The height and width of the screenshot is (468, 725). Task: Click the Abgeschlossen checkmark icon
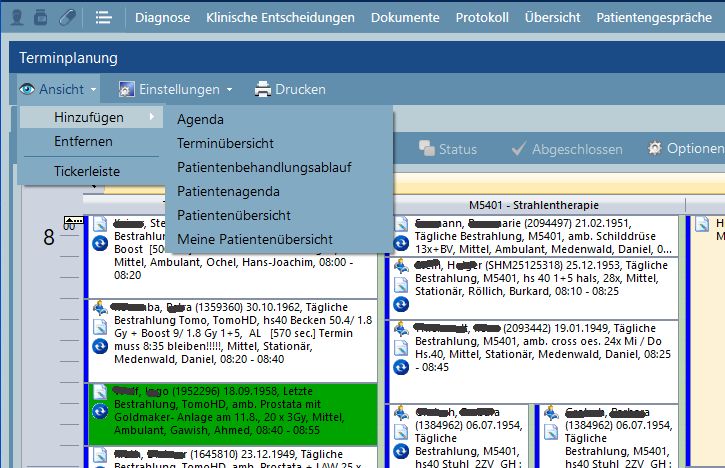(x=519, y=149)
